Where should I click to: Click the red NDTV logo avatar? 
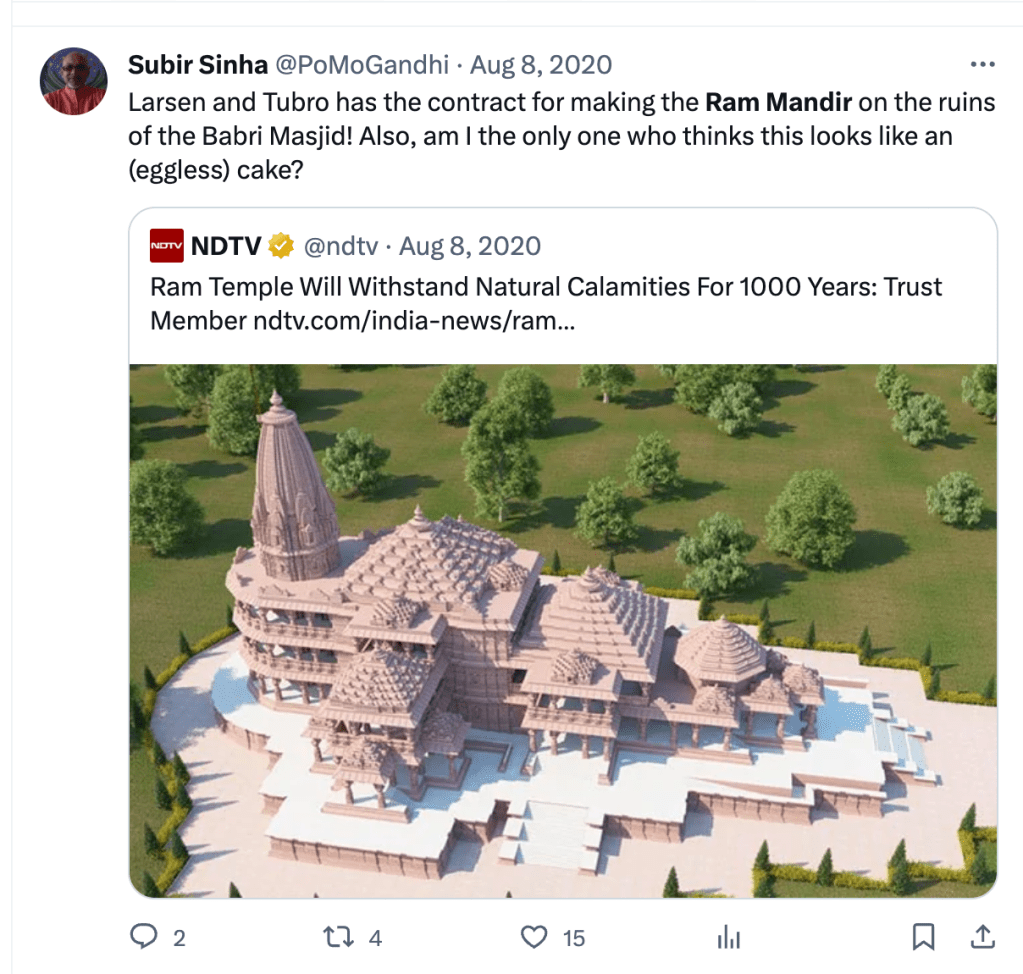[166, 246]
